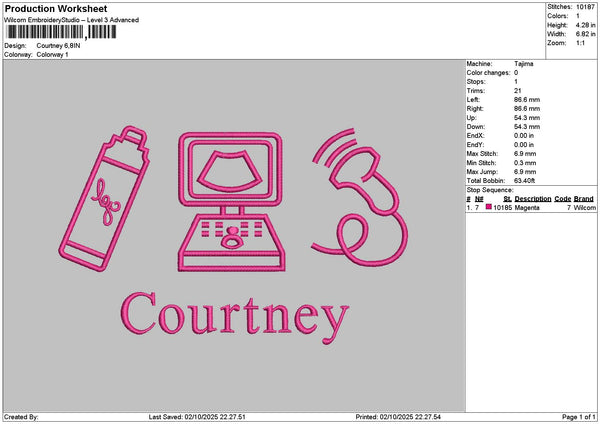Select the ultrasound machine keyboard console

coord(230,242)
